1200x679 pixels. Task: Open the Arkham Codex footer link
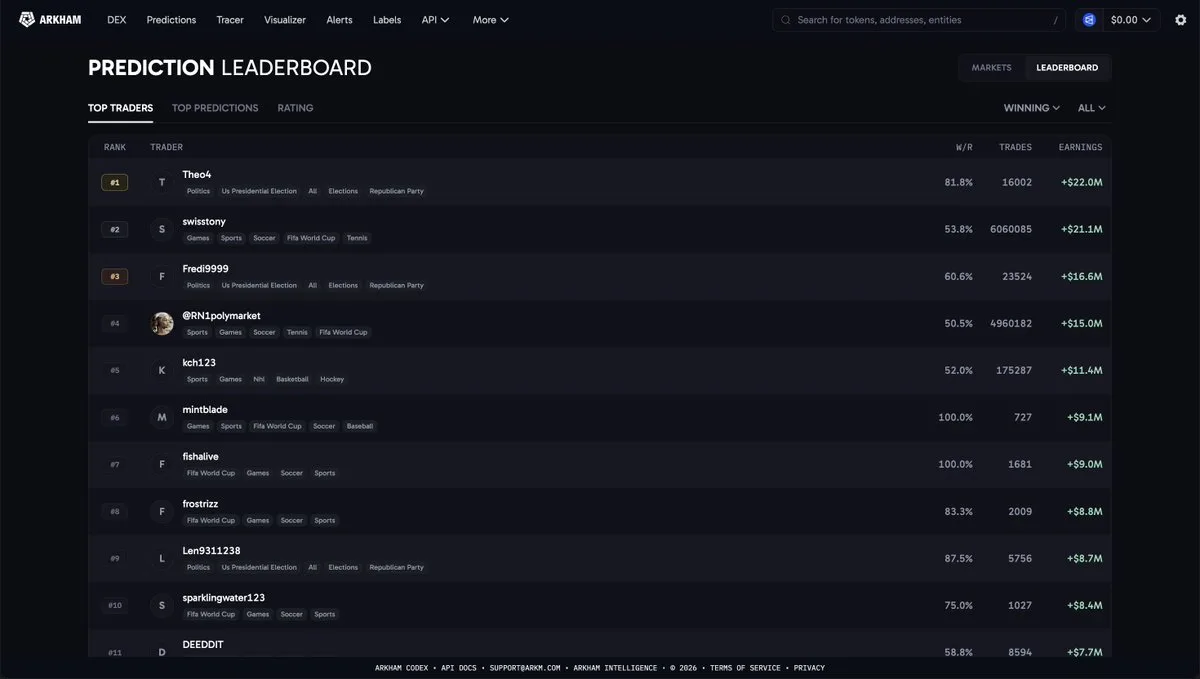pos(403,668)
